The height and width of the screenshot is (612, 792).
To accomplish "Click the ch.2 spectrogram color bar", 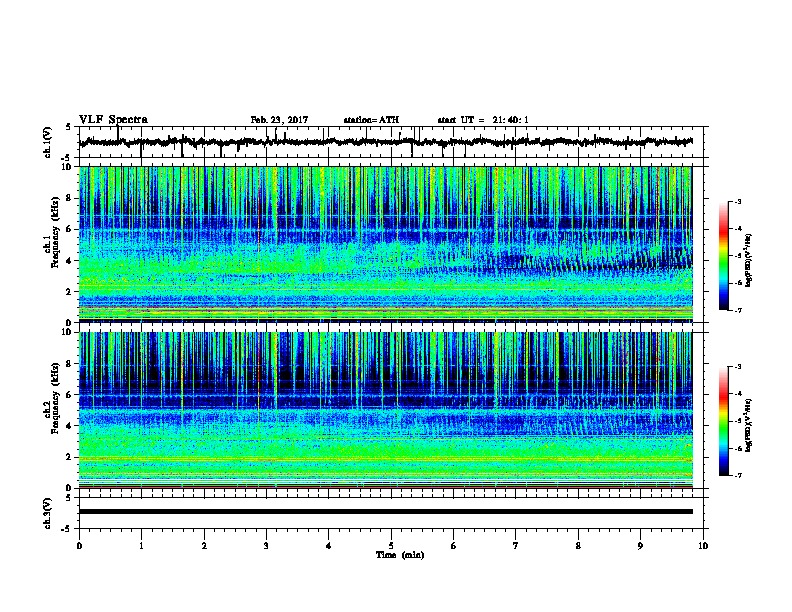I will 724,421.
